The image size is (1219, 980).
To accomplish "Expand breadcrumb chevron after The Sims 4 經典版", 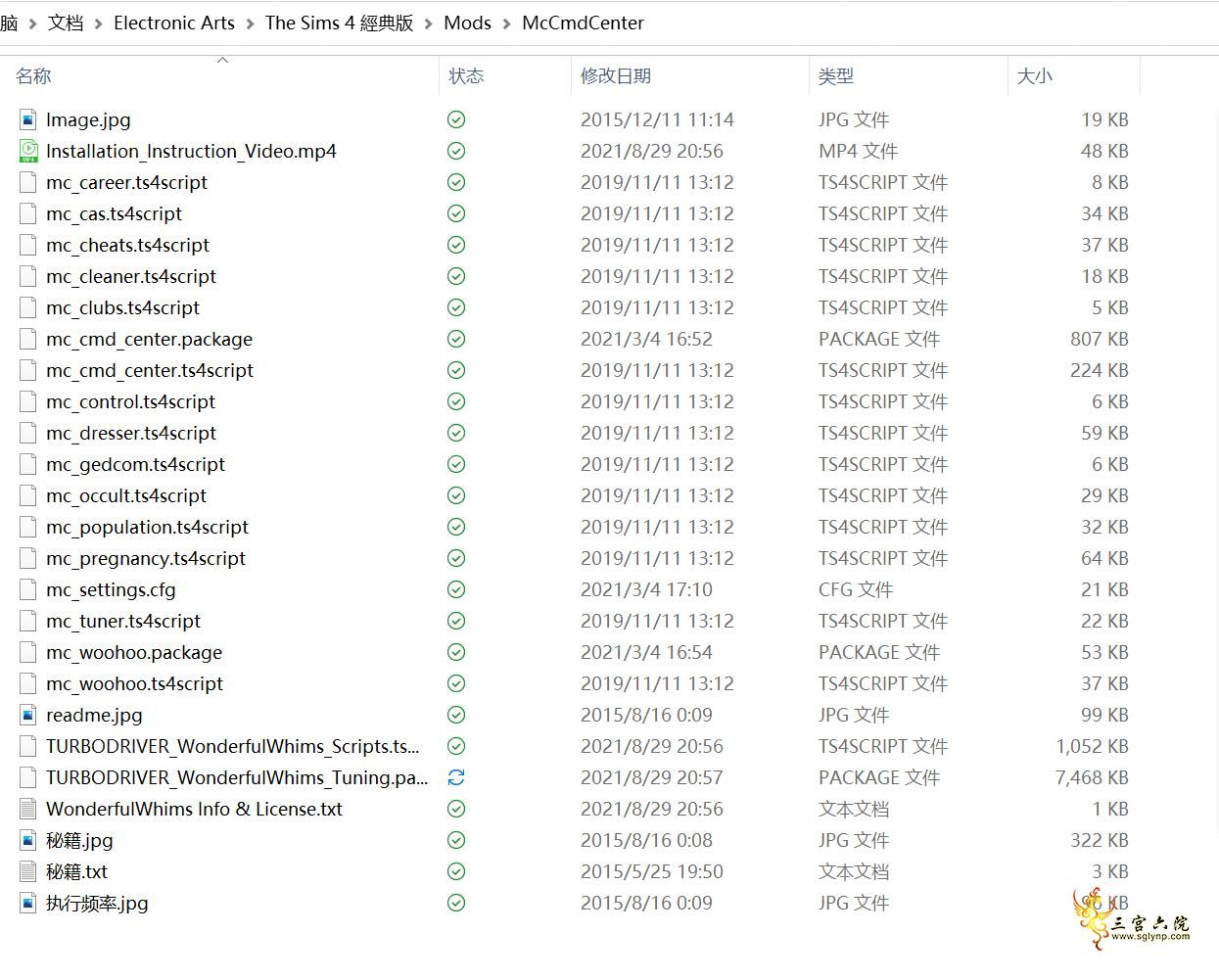I will 429,23.
